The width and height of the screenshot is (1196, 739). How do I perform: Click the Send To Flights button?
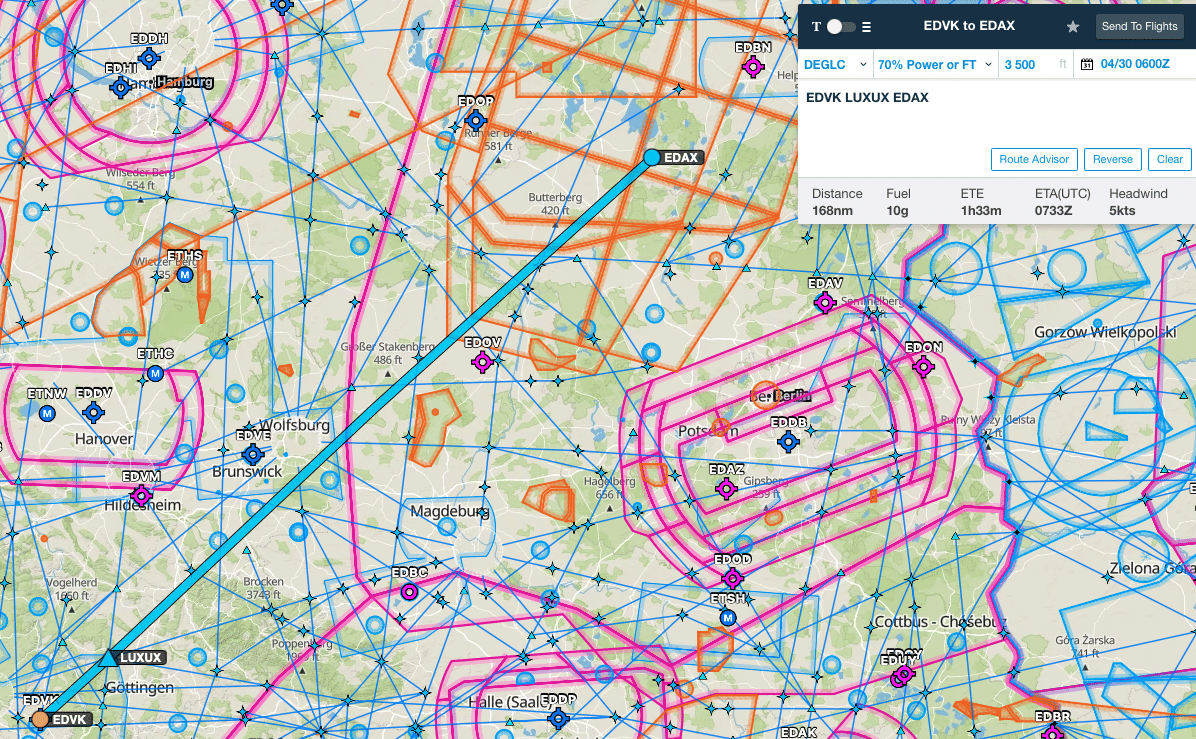point(1139,27)
